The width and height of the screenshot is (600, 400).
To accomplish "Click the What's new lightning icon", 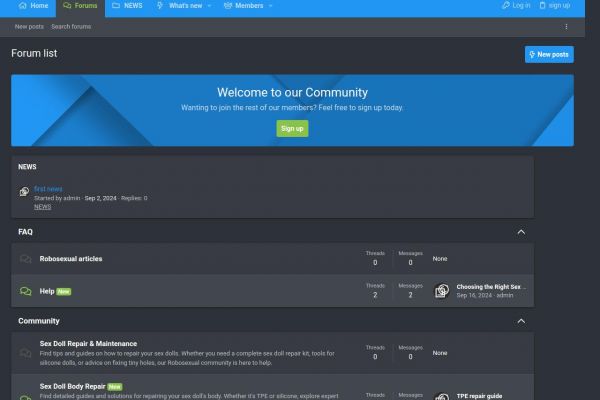I will click(x=160, y=5).
